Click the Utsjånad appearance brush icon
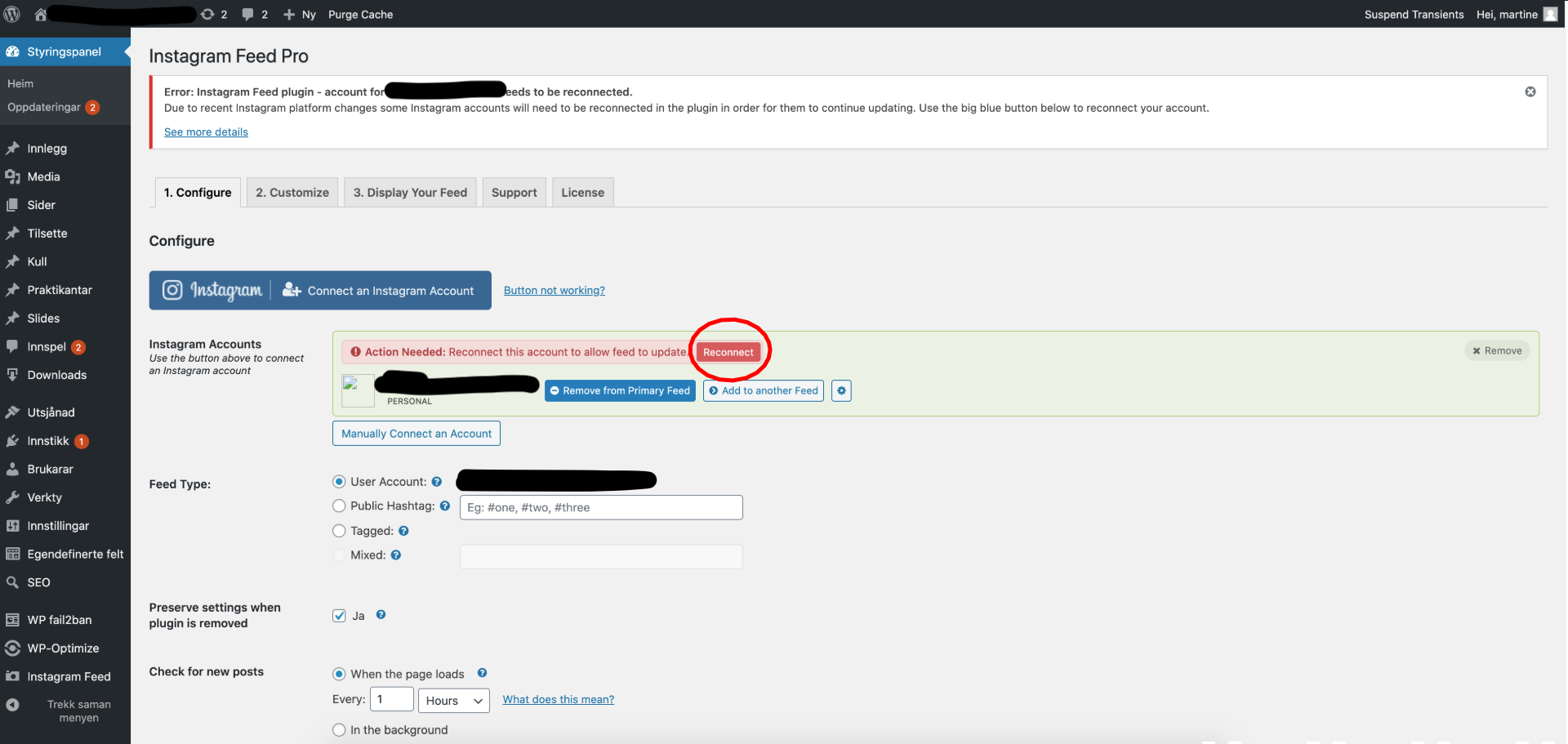The height and width of the screenshot is (744, 1568). click(x=12, y=412)
